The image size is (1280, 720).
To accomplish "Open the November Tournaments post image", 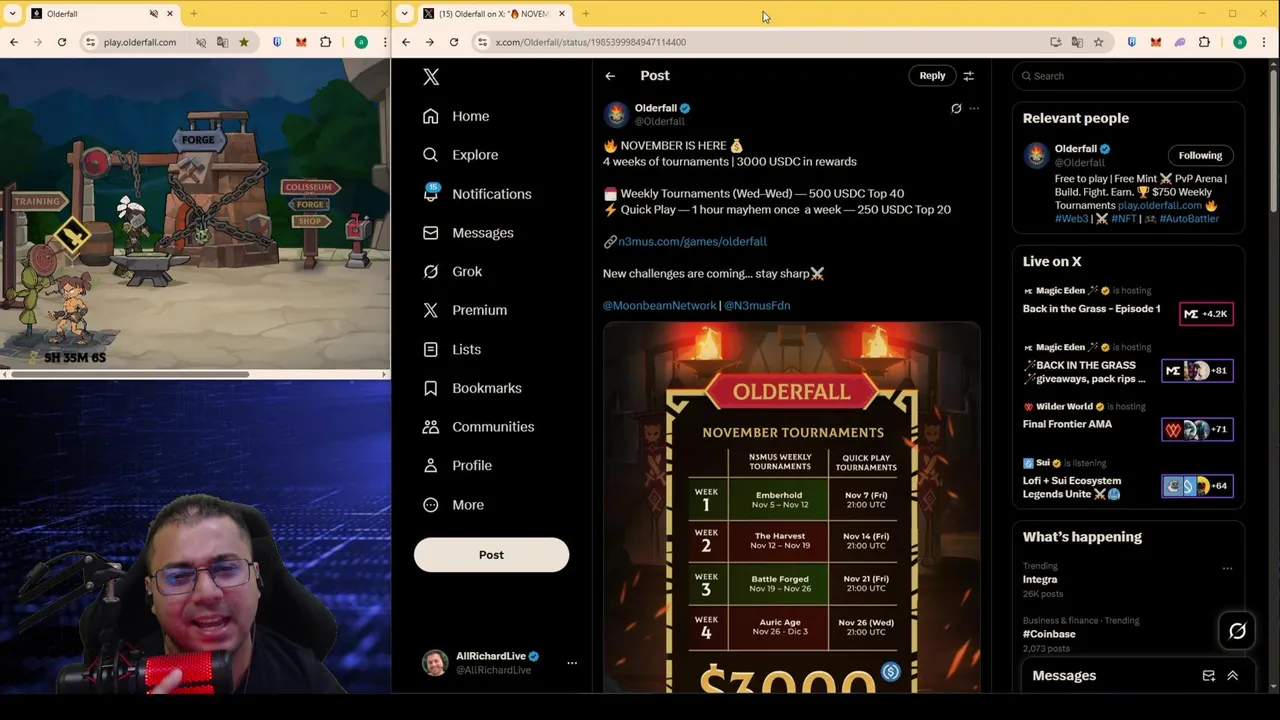I will coord(791,507).
